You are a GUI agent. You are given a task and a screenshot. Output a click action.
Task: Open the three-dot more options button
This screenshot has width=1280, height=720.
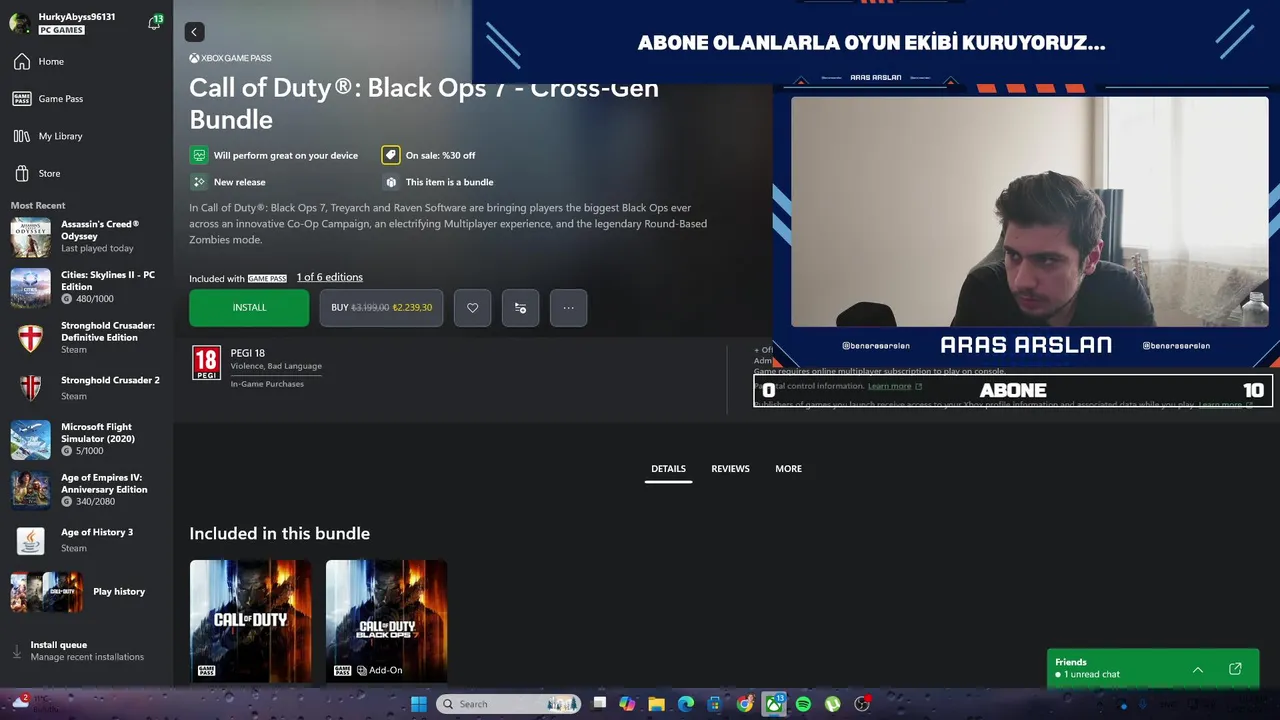[568, 308]
